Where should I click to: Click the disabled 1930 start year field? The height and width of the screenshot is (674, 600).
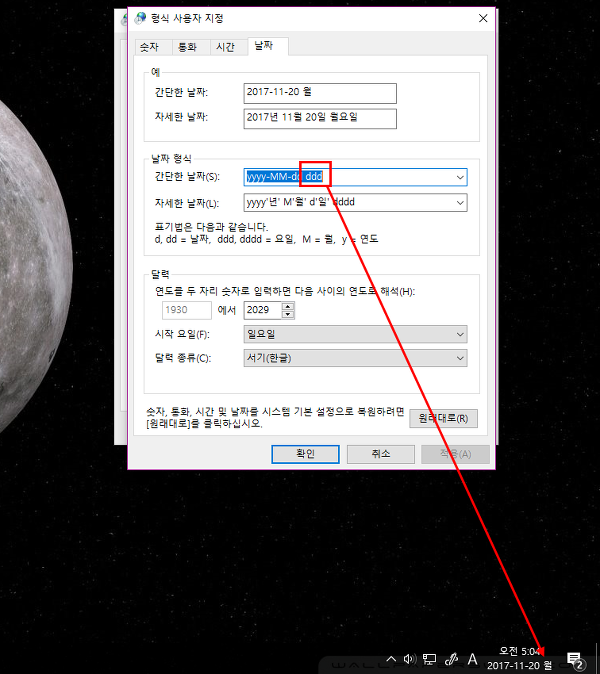click(187, 310)
